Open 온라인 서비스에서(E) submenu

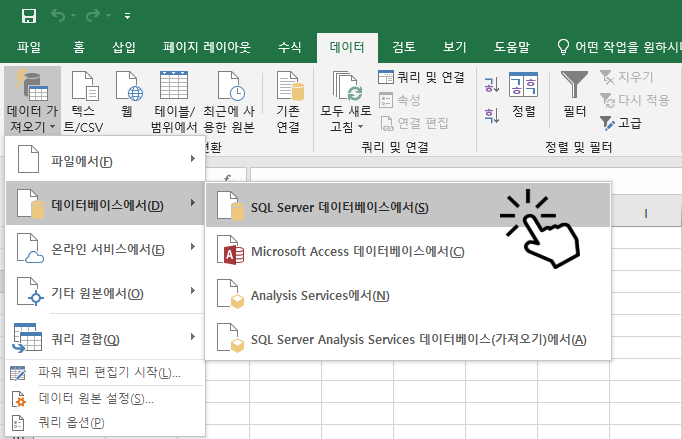[105, 248]
